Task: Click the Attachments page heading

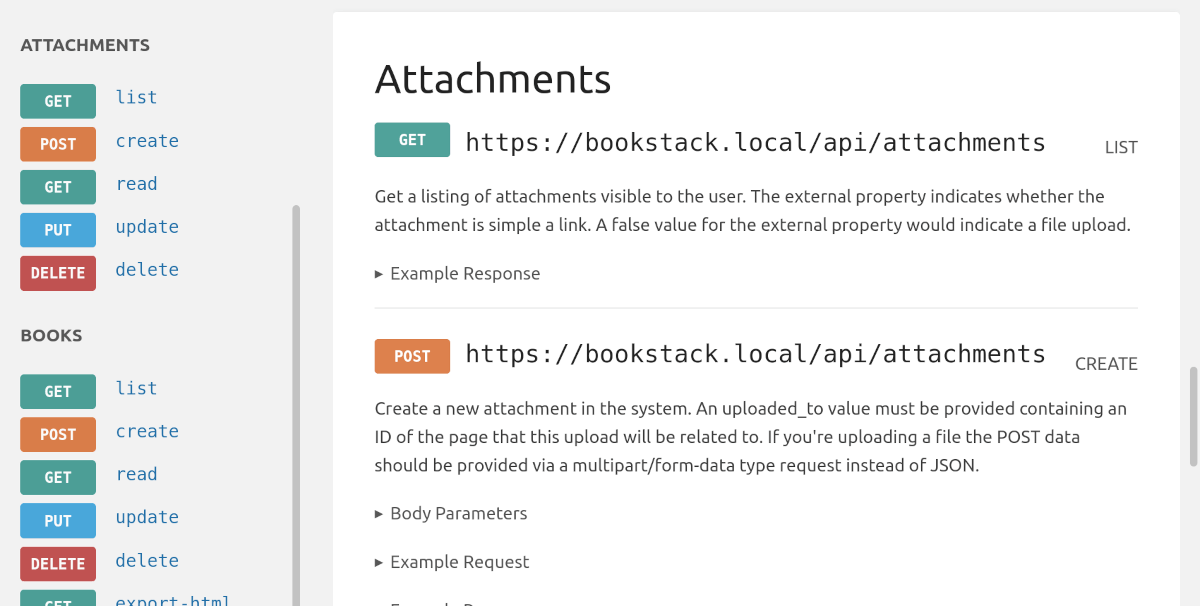Action: [x=493, y=78]
